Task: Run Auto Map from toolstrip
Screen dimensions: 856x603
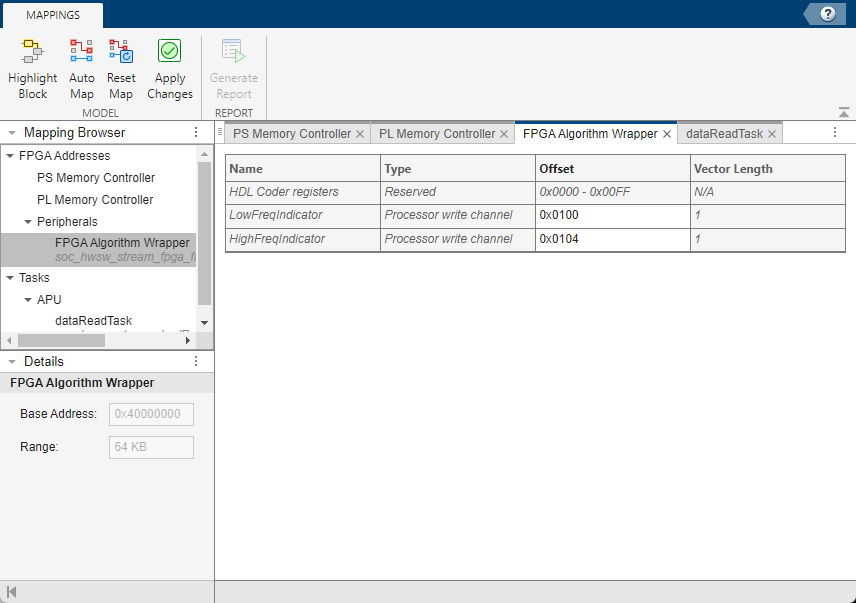Action: pos(81,54)
